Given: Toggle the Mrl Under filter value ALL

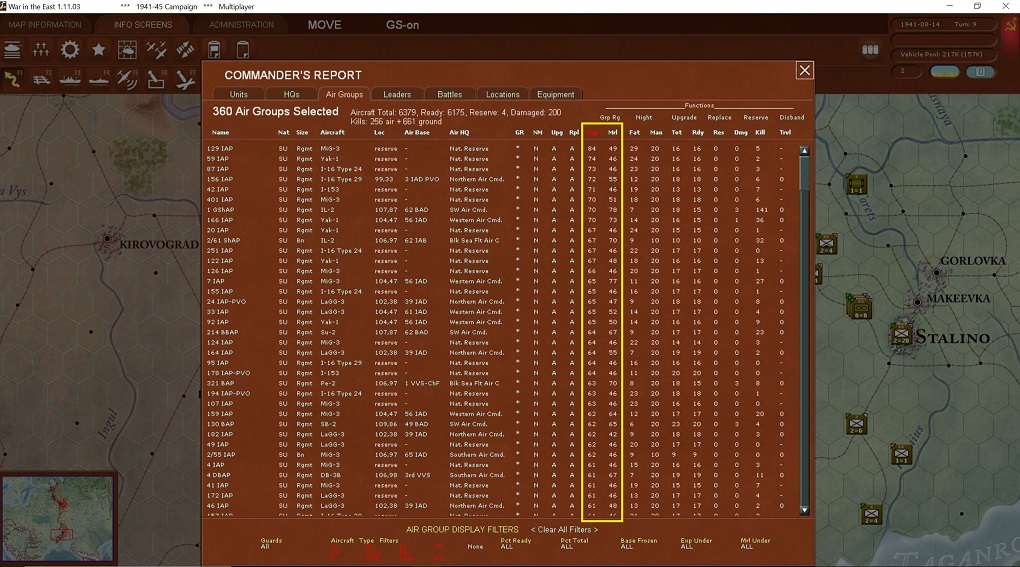Looking at the screenshot, I should 746,547.
